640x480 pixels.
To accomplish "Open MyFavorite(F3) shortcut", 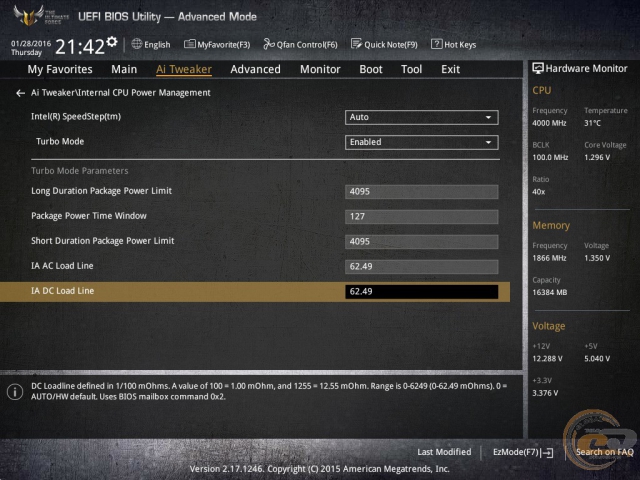I will [x=217, y=44].
